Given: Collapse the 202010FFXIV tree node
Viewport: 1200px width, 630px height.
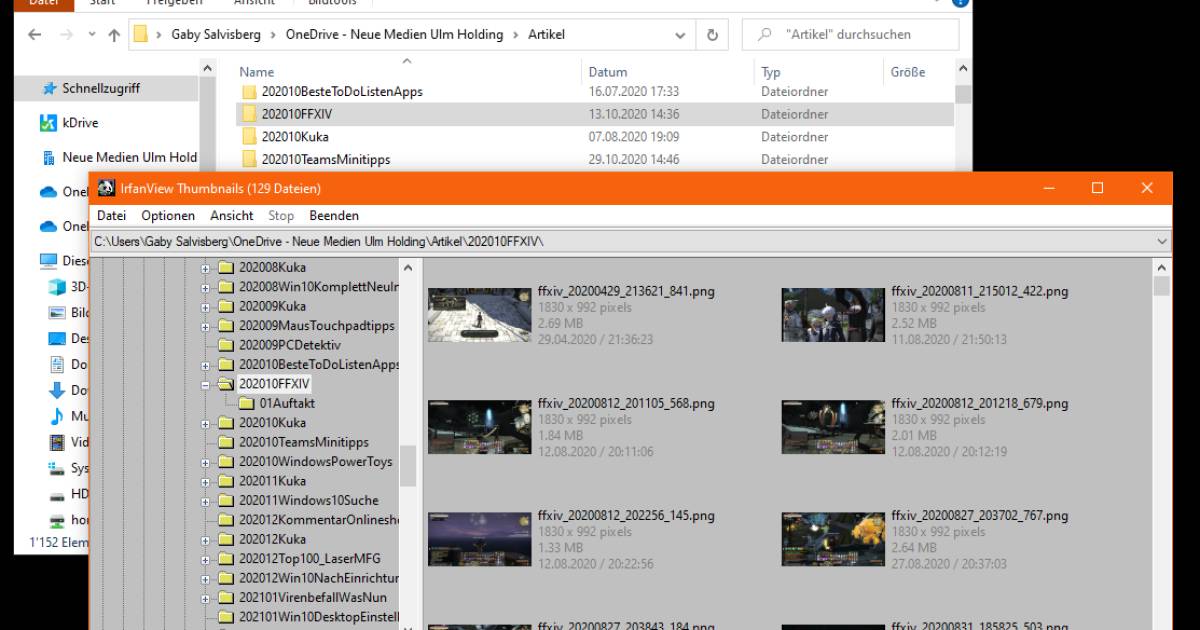Looking at the screenshot, I should [206, 384].
